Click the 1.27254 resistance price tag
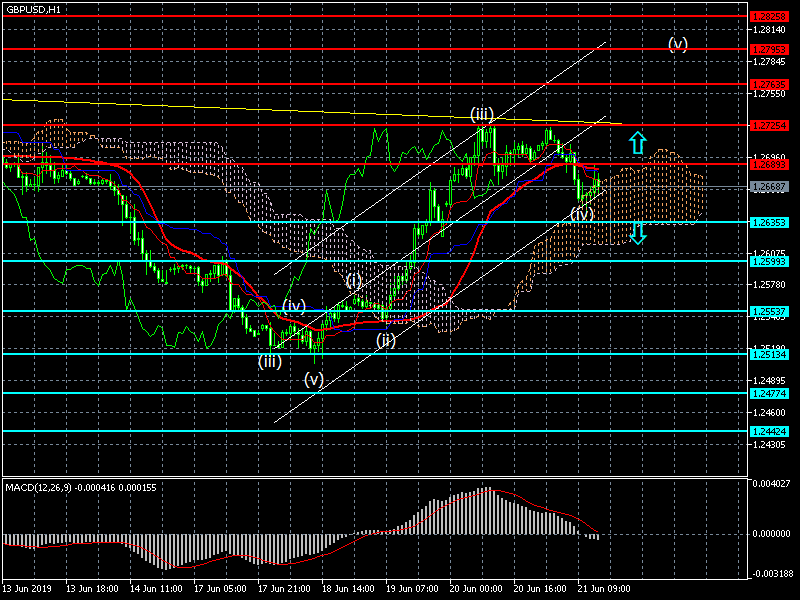This screenshot has width=800, height=600. click(769, 126)
